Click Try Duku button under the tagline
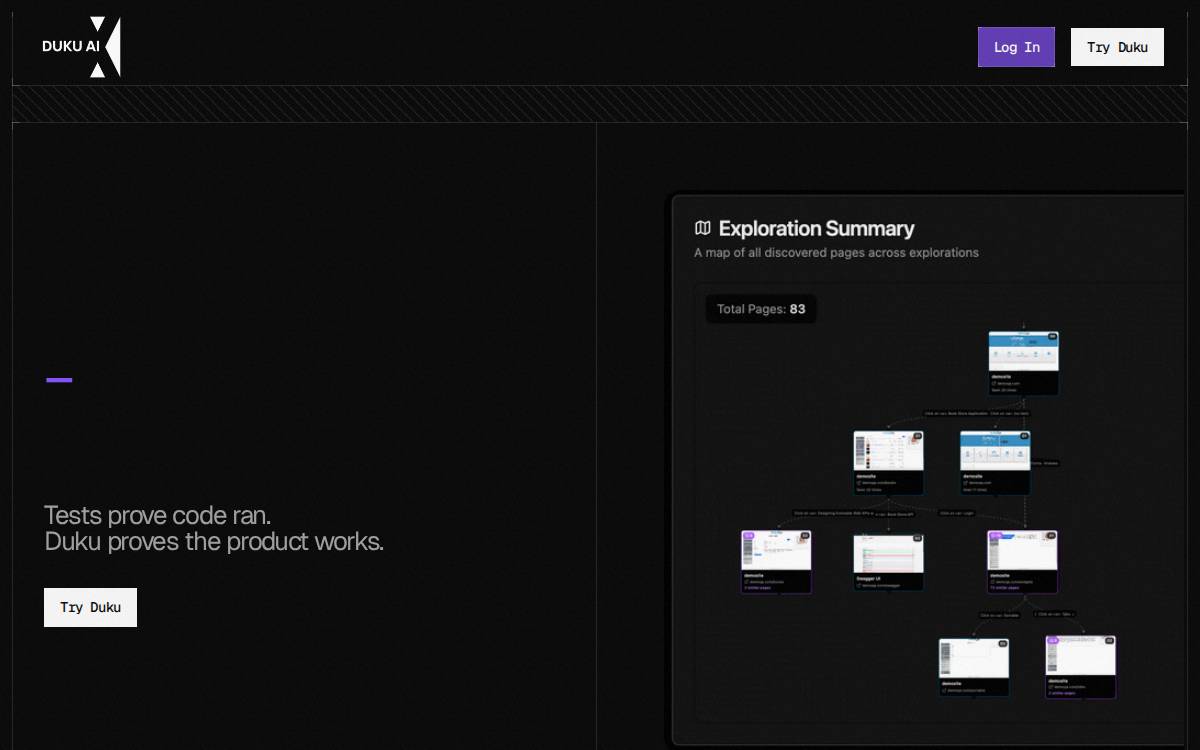Image resolution: width=1200 pixels, height=750 pixels. click(90, 607)
